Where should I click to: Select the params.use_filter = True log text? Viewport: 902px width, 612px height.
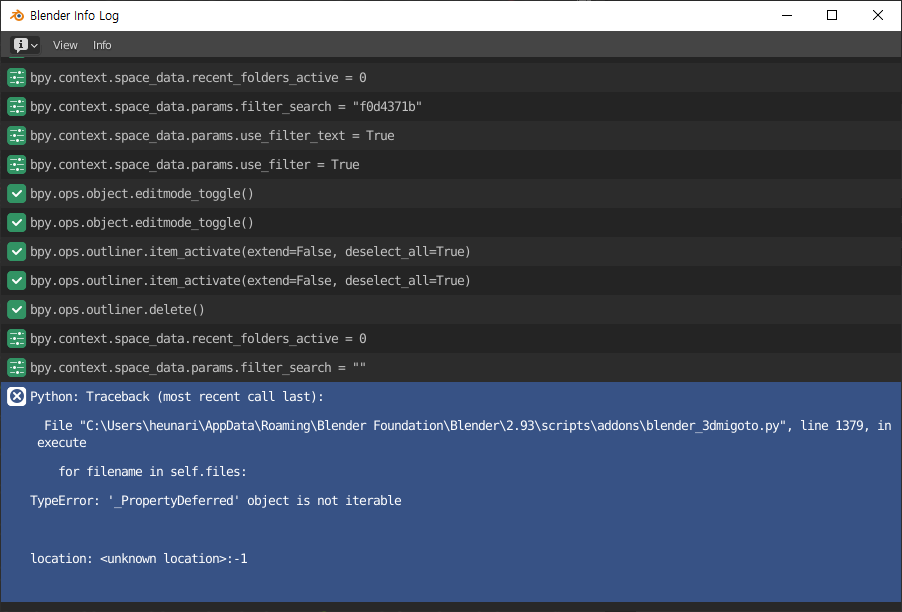click(195, 165)
